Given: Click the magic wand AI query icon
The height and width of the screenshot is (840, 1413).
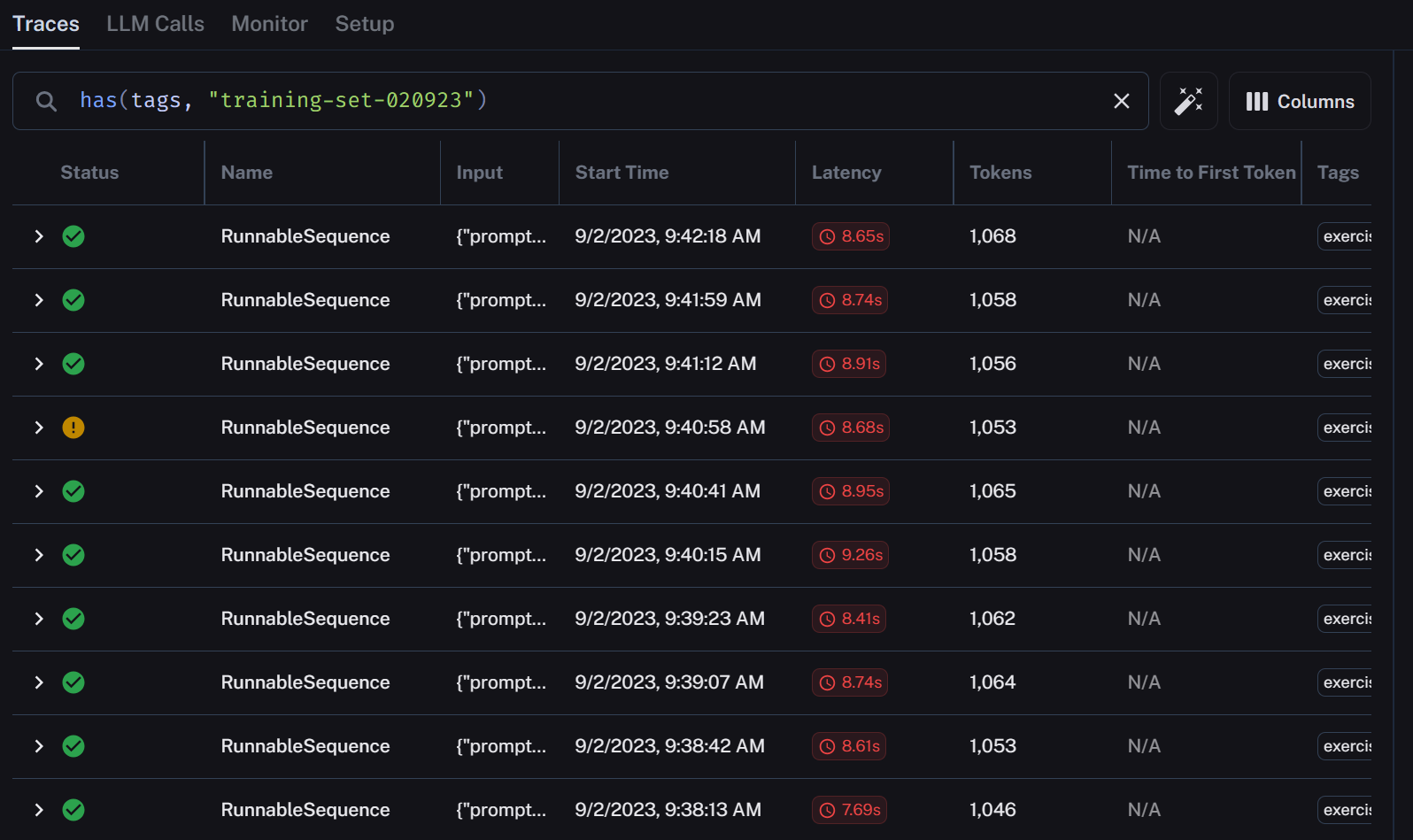Looking at the screenshot, I should coord(1188,101).
